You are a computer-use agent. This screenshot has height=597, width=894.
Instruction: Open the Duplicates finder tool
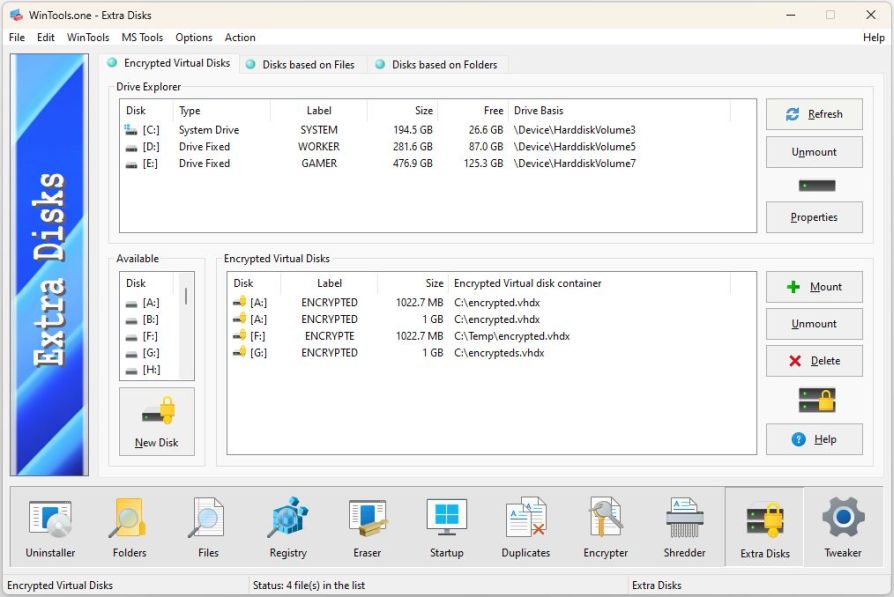(526, 526)
